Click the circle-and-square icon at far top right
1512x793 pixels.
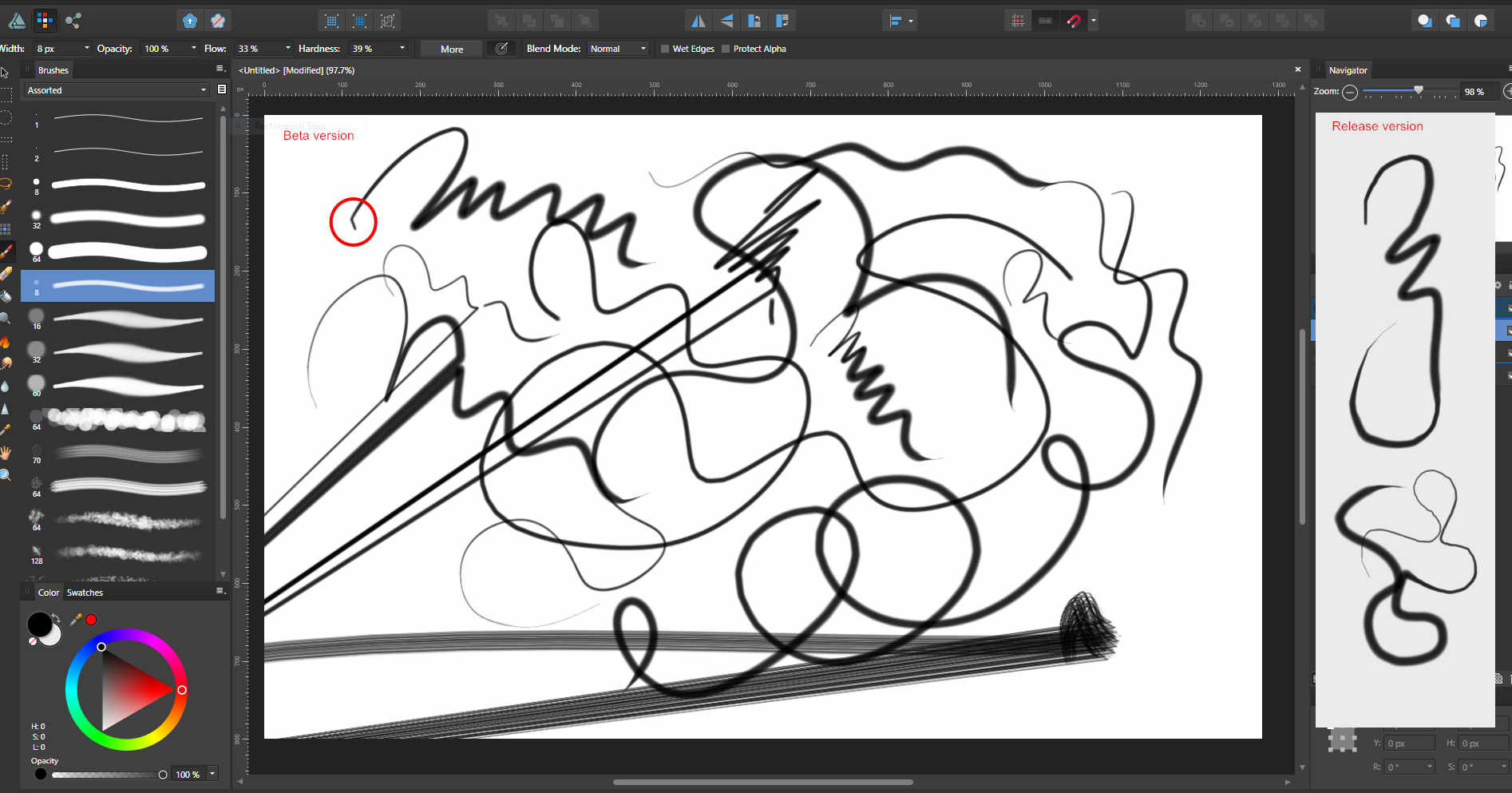[x=1481, y=21]
